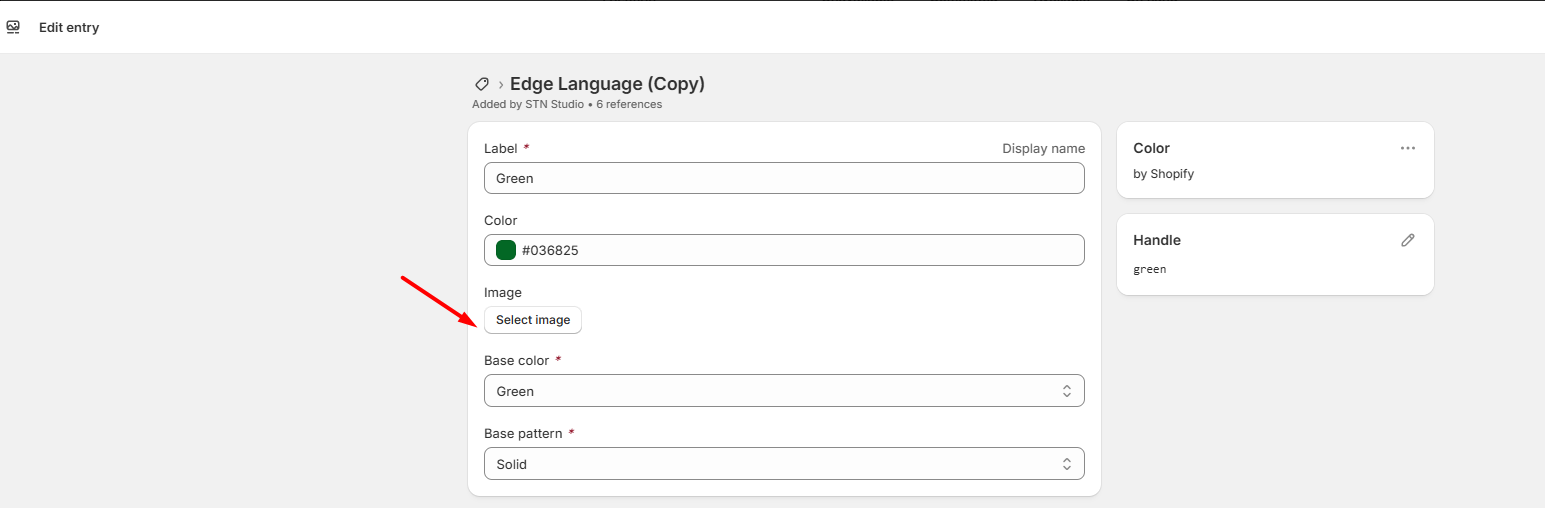Image resolution: width=1545 pixels, height=508 pixels.
Task: Click the Select image button
Action: [x=533, y=320]
